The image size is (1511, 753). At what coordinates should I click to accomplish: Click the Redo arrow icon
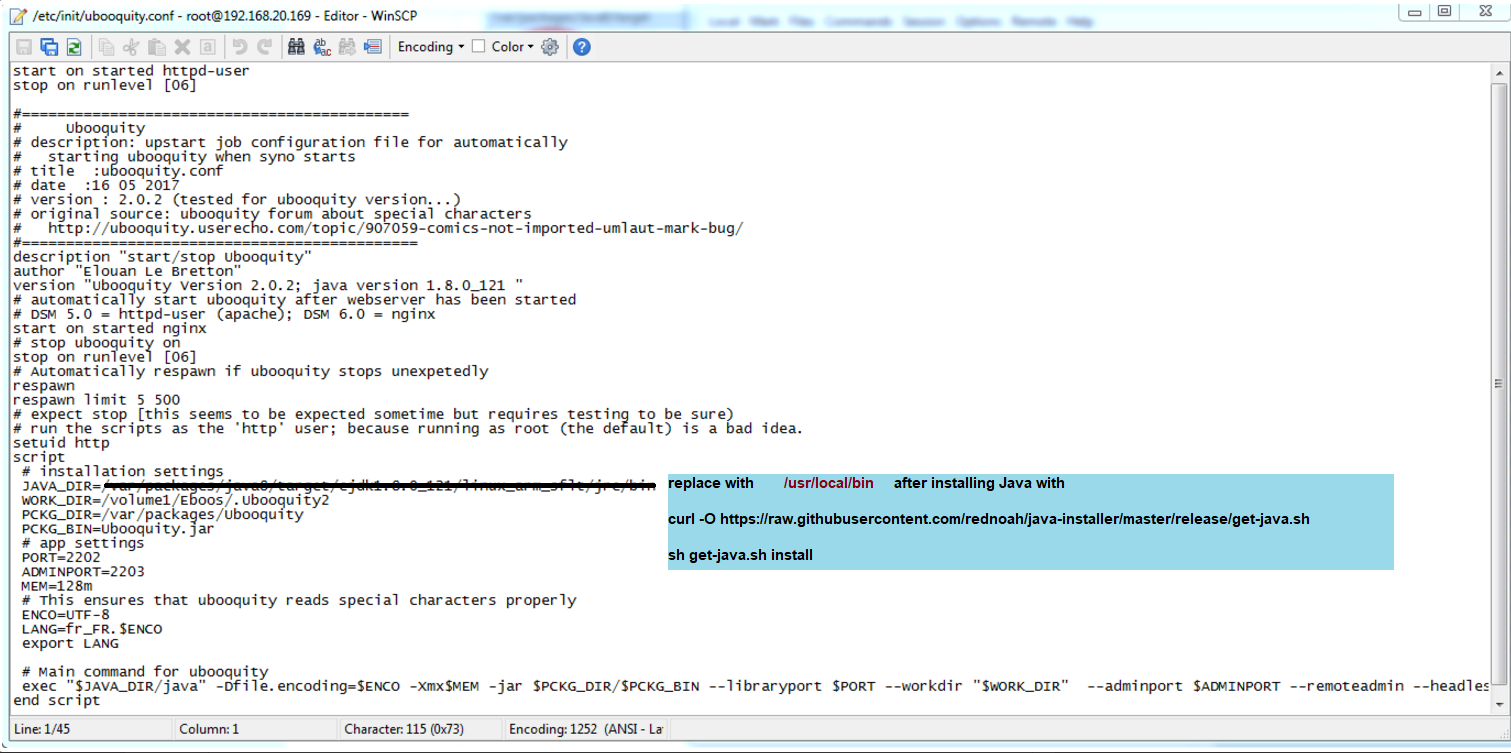pos(264,47)
